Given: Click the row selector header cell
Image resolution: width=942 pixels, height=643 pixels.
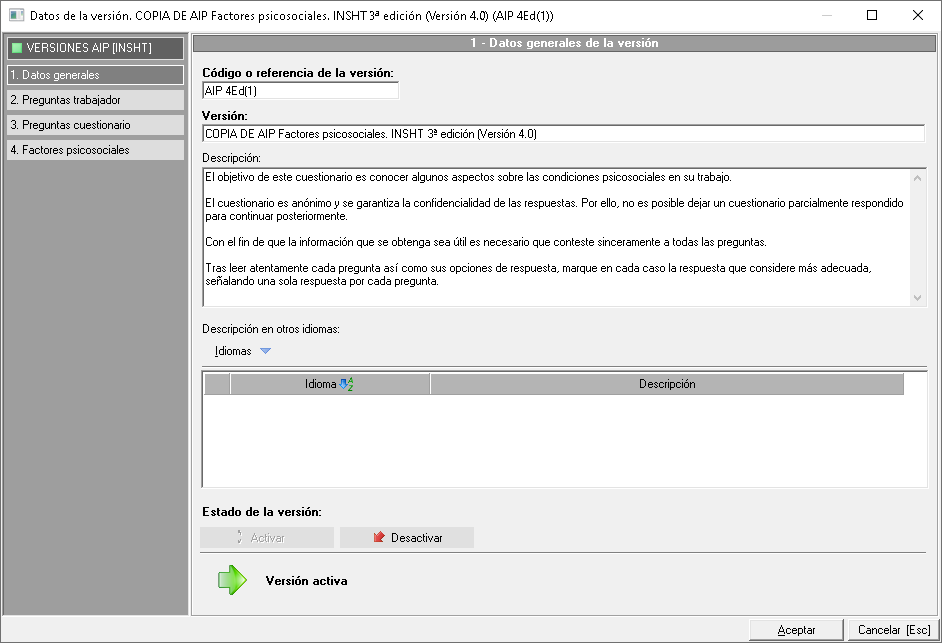Looking at the screenshot, I should tap(217, 384).
